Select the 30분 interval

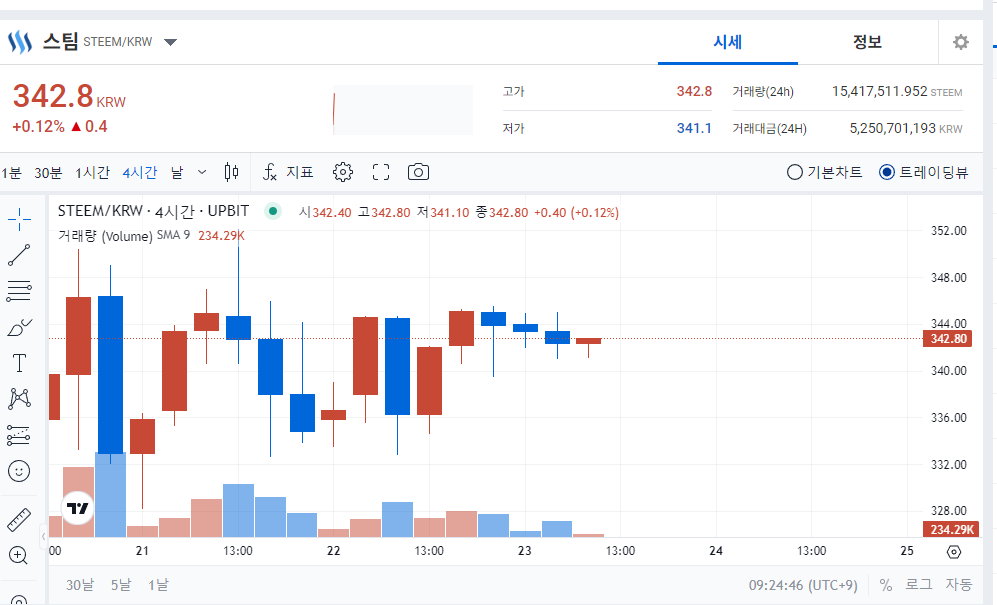48,172
